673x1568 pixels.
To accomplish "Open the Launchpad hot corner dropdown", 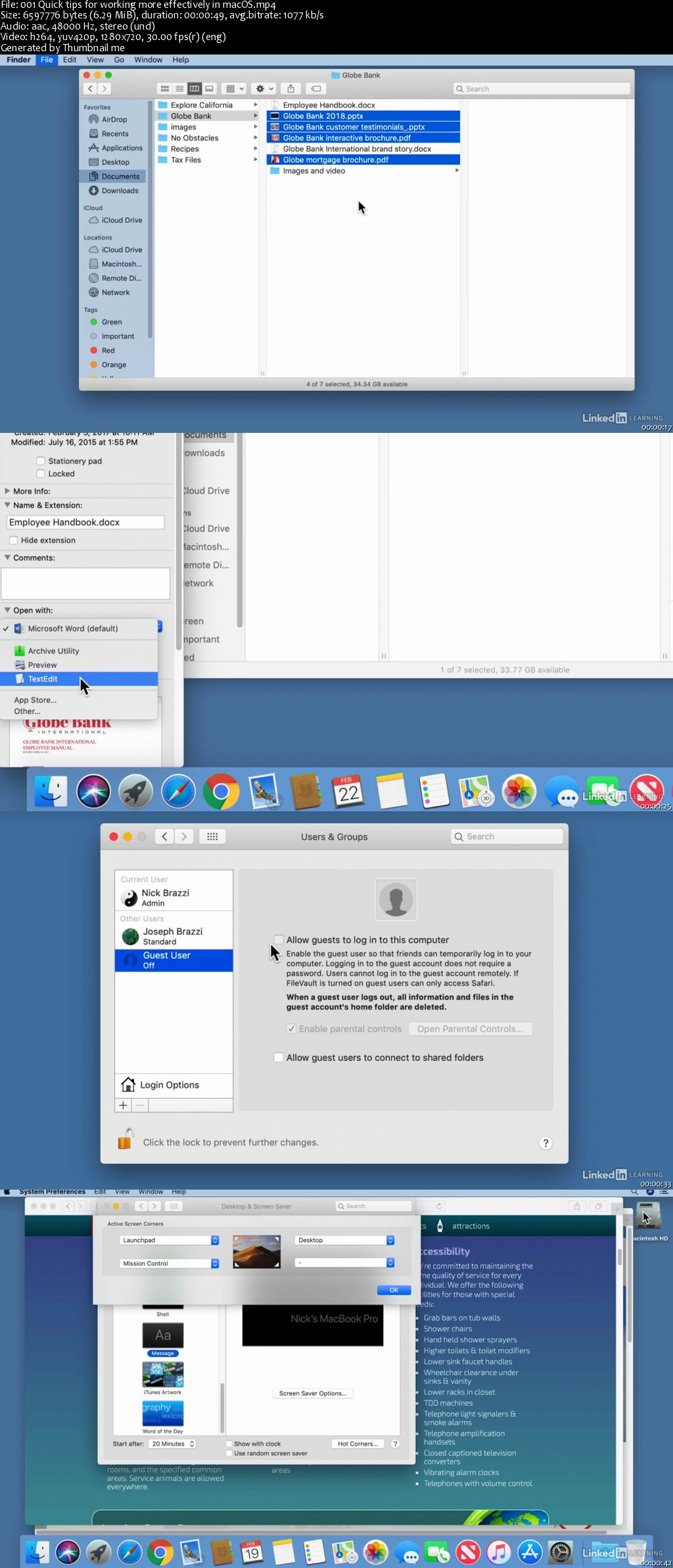I will coord(170,1240).
